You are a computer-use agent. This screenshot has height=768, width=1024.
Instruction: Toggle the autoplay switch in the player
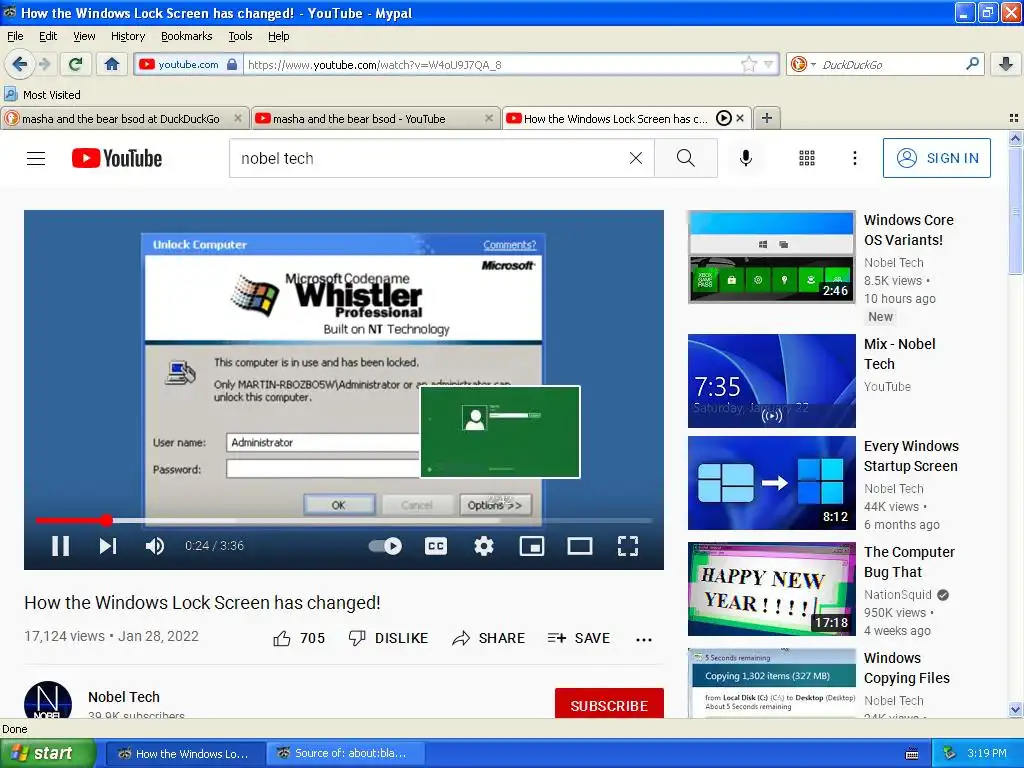pyautogui.click(x=385, y=546)
